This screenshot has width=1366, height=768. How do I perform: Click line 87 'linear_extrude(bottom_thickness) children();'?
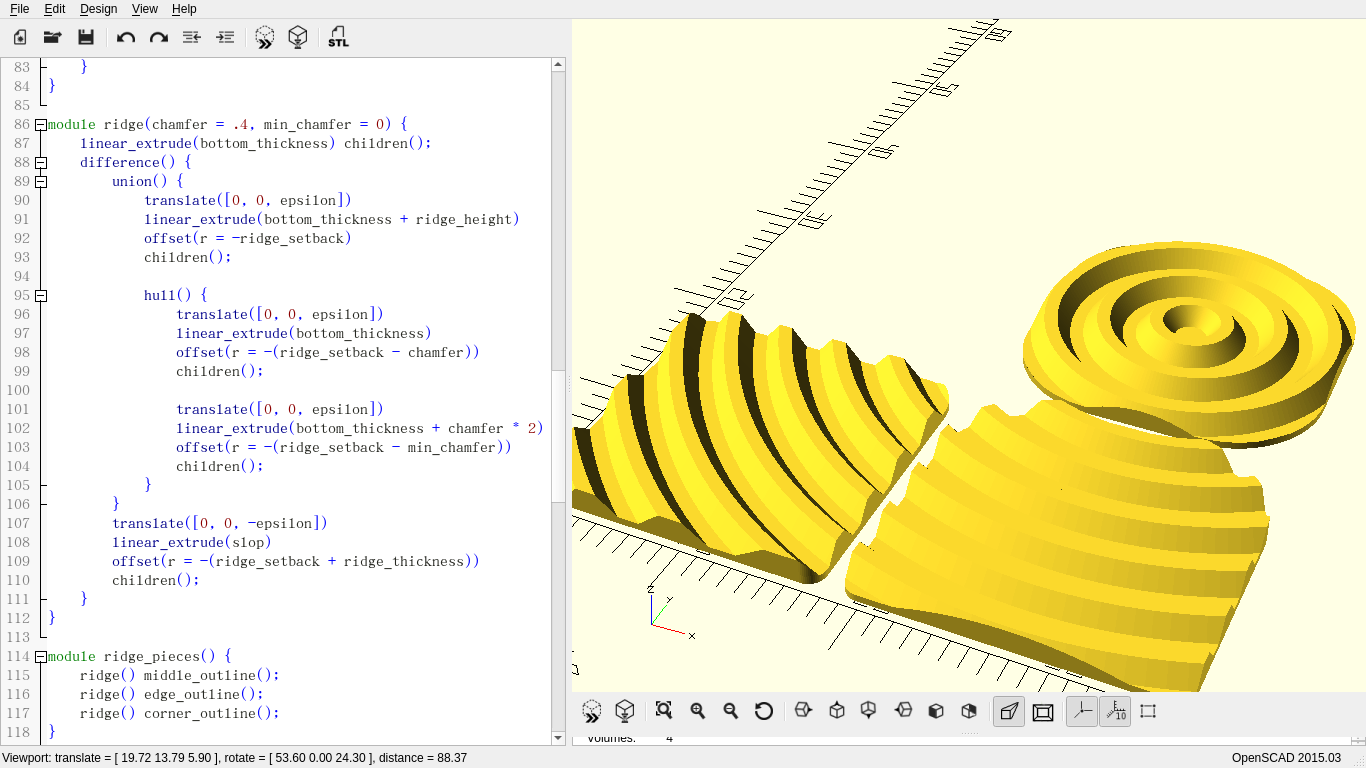click(x=256, y=144)
